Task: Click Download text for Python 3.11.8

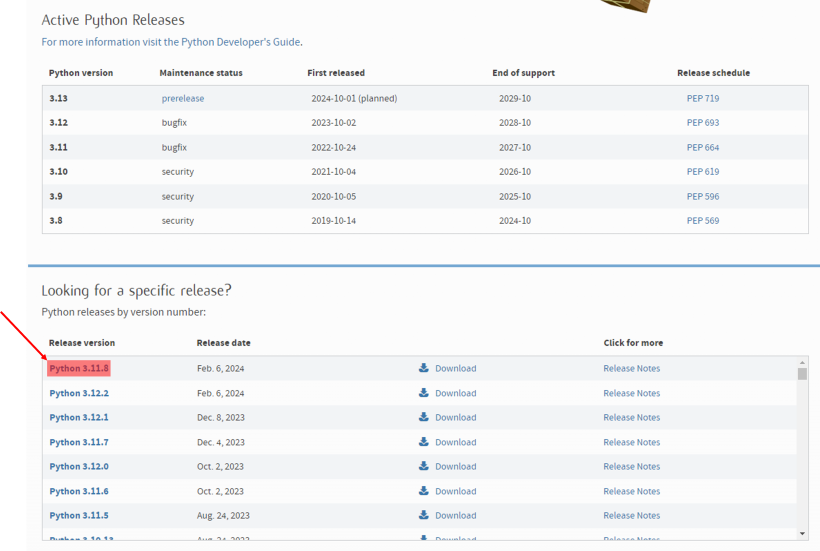Action: [455, 369]
